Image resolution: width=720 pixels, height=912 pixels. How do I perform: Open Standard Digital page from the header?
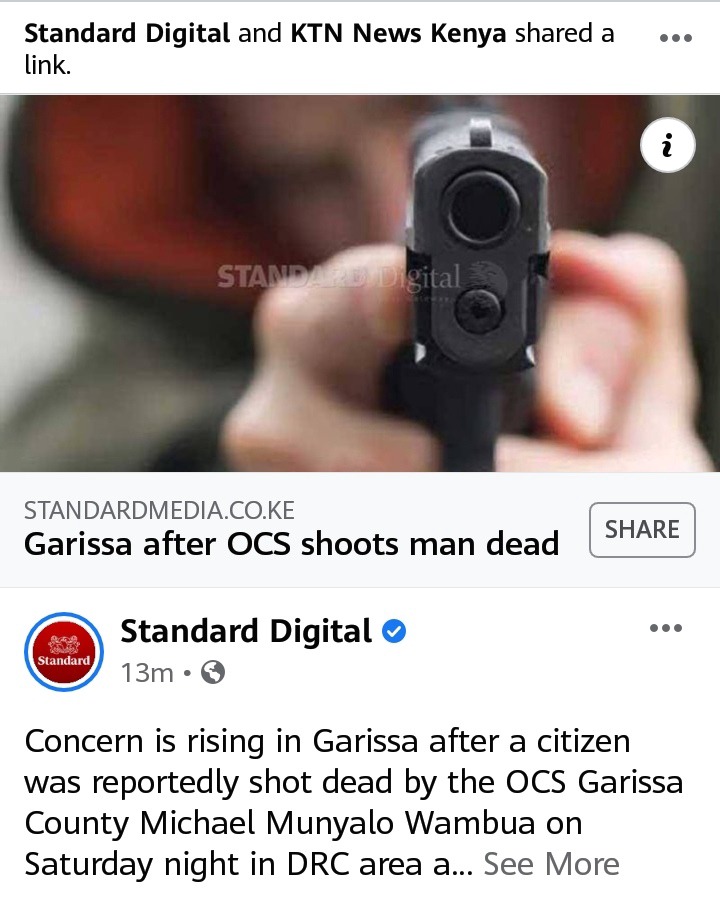(x=127, y=33)
